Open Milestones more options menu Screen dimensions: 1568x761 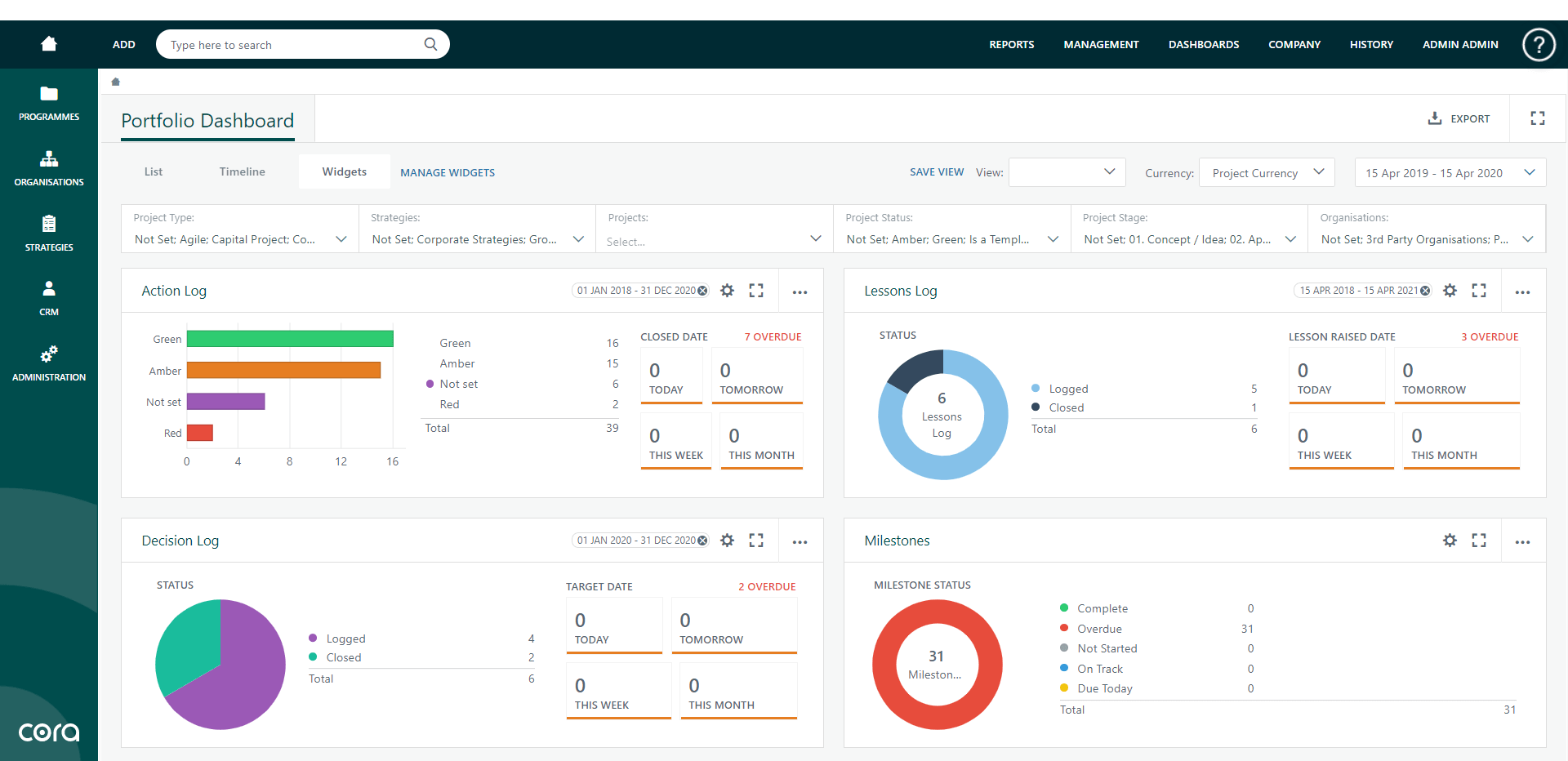(x=1522, y=541)
